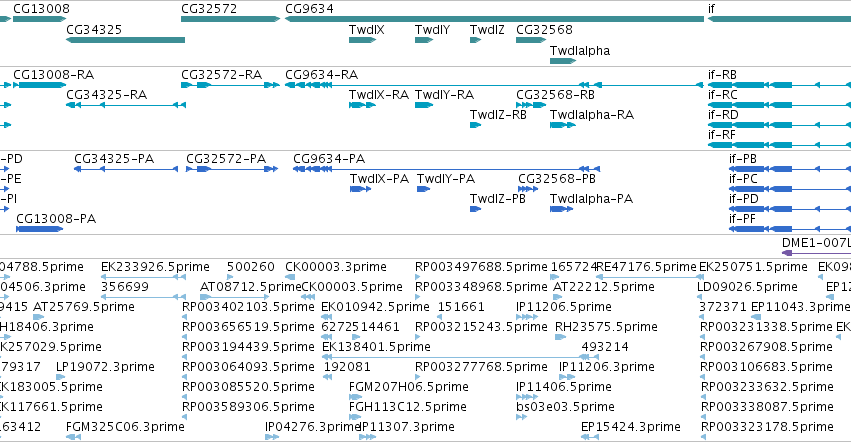Open transcript CG13008-RA
The image size is (851, 442).
[53, 75]
